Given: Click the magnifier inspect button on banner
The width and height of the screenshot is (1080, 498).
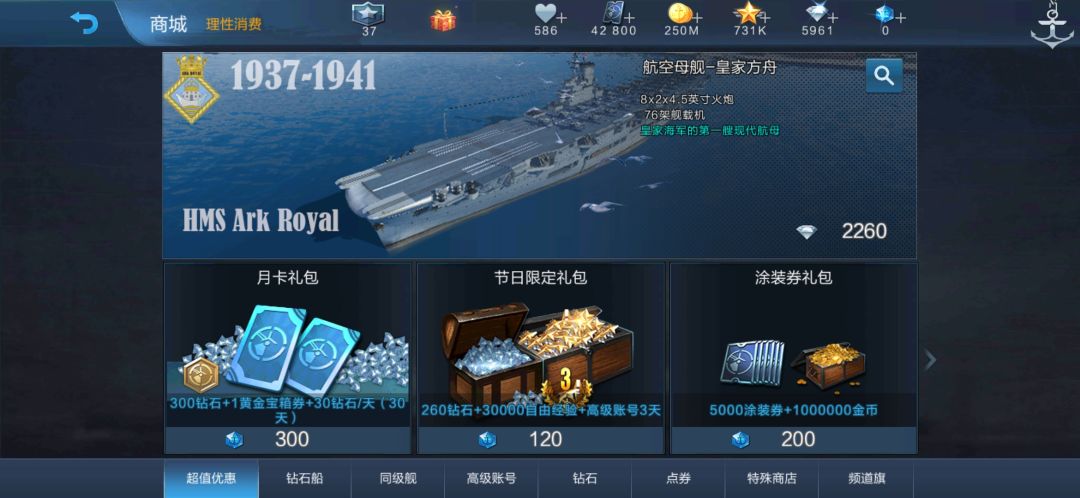Looking at the screenshot, I should pos(884,75).
